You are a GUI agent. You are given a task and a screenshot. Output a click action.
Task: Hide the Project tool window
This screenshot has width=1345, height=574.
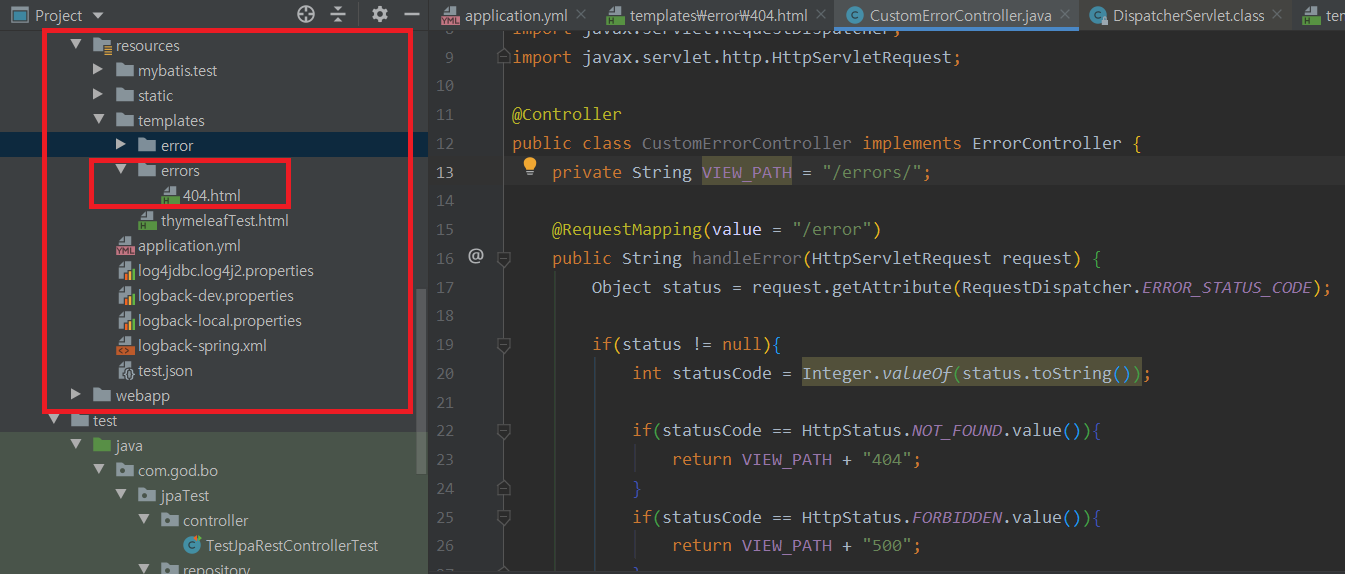point(411,15)
